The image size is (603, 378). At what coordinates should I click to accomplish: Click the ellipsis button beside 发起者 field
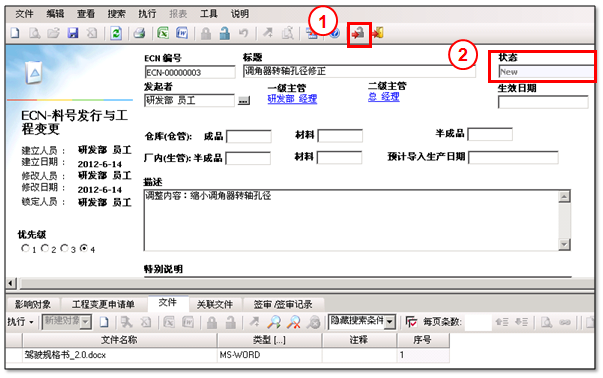click(x=243, y=101)
